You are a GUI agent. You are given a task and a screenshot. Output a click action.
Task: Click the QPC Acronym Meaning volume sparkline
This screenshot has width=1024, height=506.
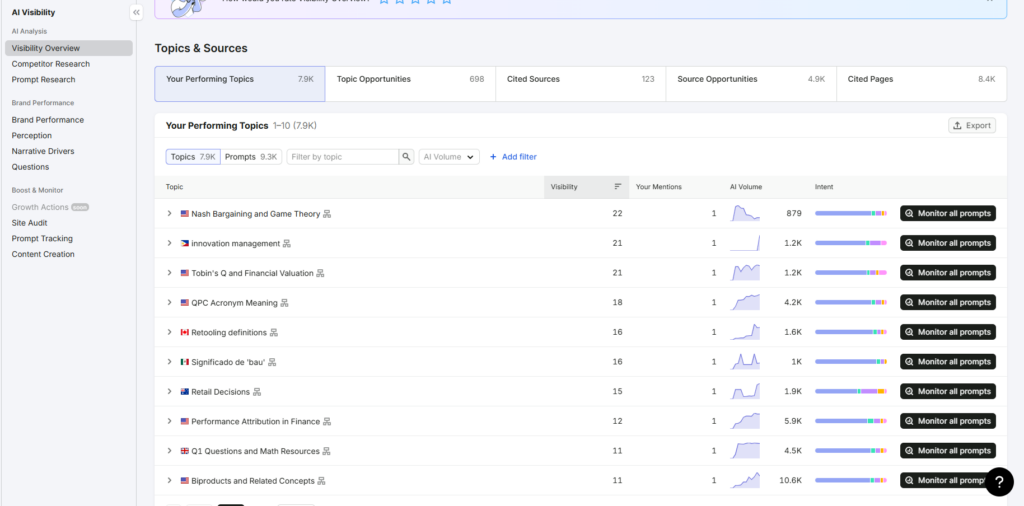(745, 302)
